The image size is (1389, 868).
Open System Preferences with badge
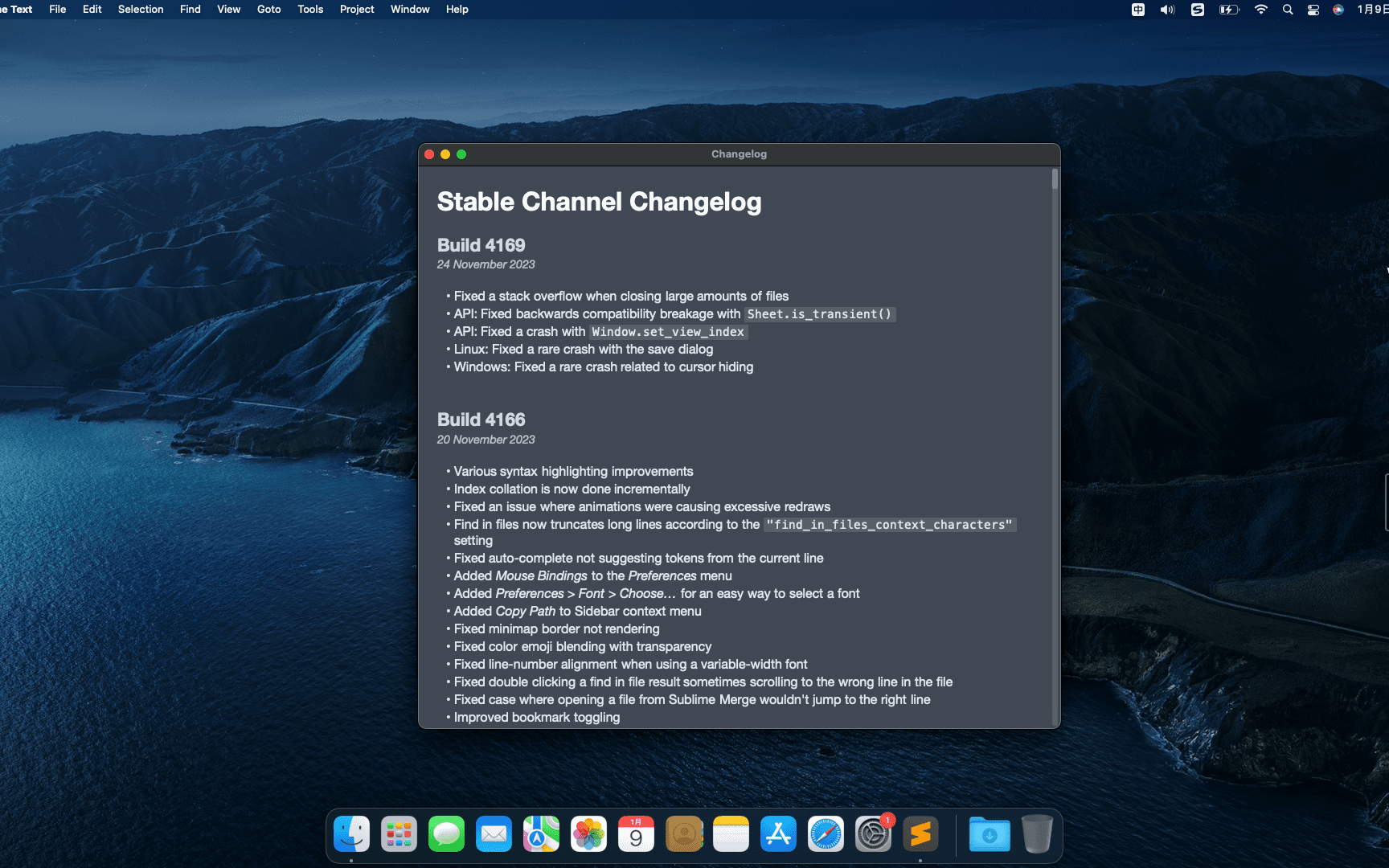[873, 834]
